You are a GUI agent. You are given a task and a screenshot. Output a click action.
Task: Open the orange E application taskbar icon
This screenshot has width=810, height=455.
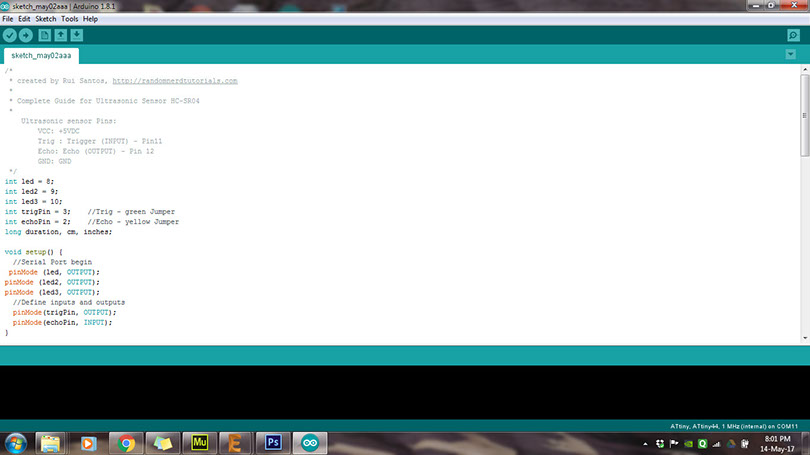235,444
